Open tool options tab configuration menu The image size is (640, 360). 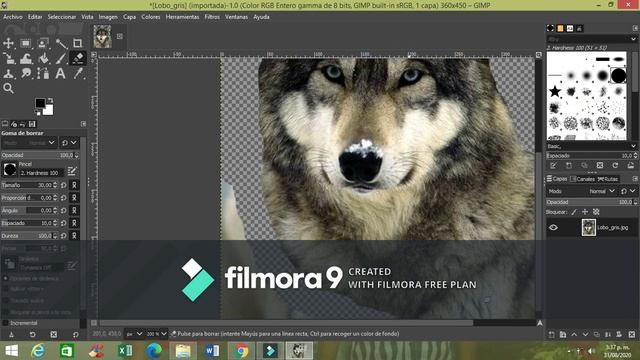pyautogui.click(x=83, y=124)
